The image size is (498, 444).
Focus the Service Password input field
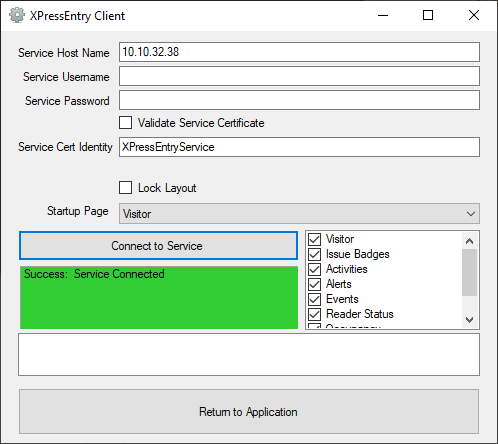tap(299, 100)
